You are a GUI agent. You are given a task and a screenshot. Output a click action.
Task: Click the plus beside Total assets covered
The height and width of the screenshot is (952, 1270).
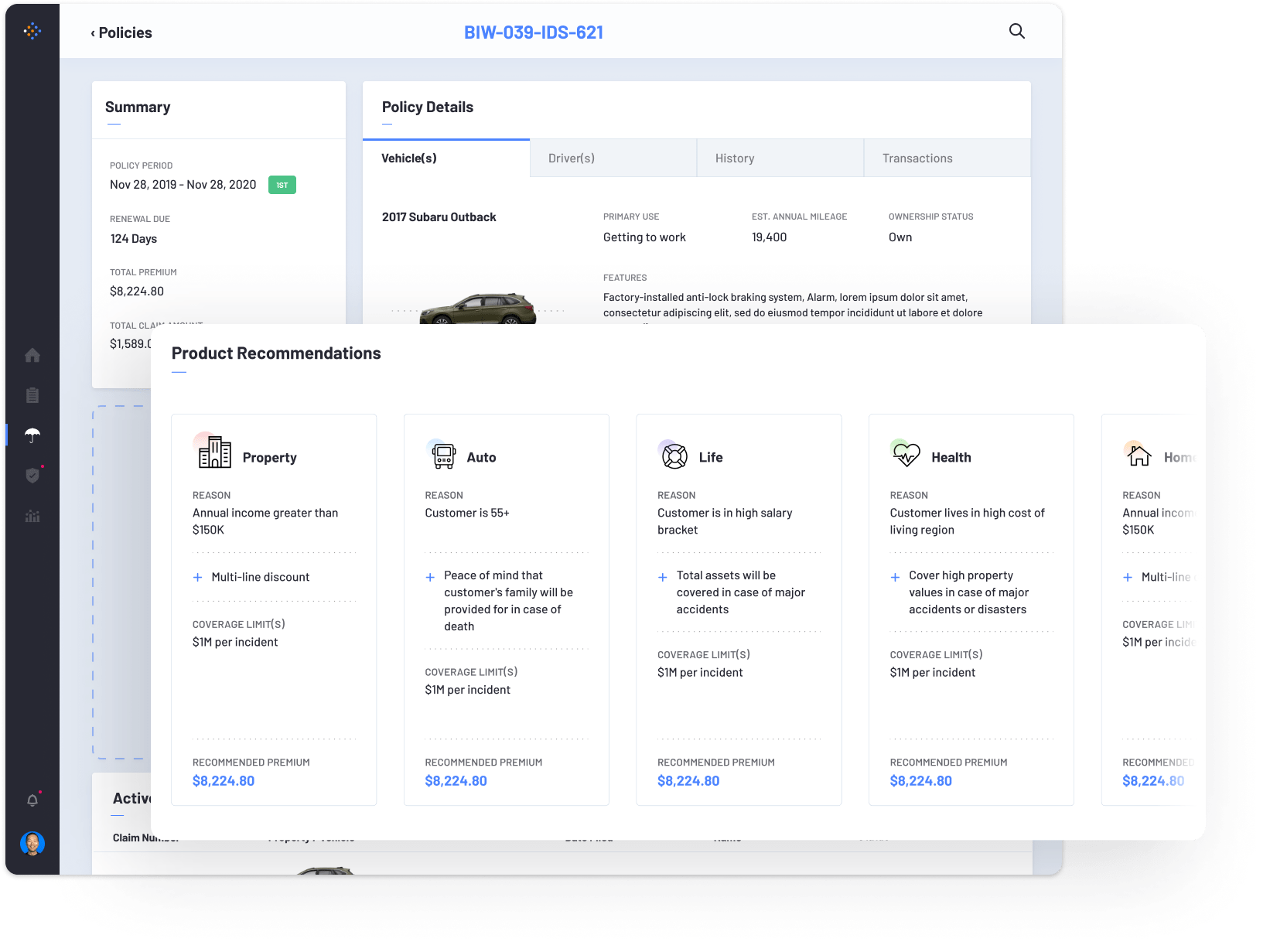point(663,577)
